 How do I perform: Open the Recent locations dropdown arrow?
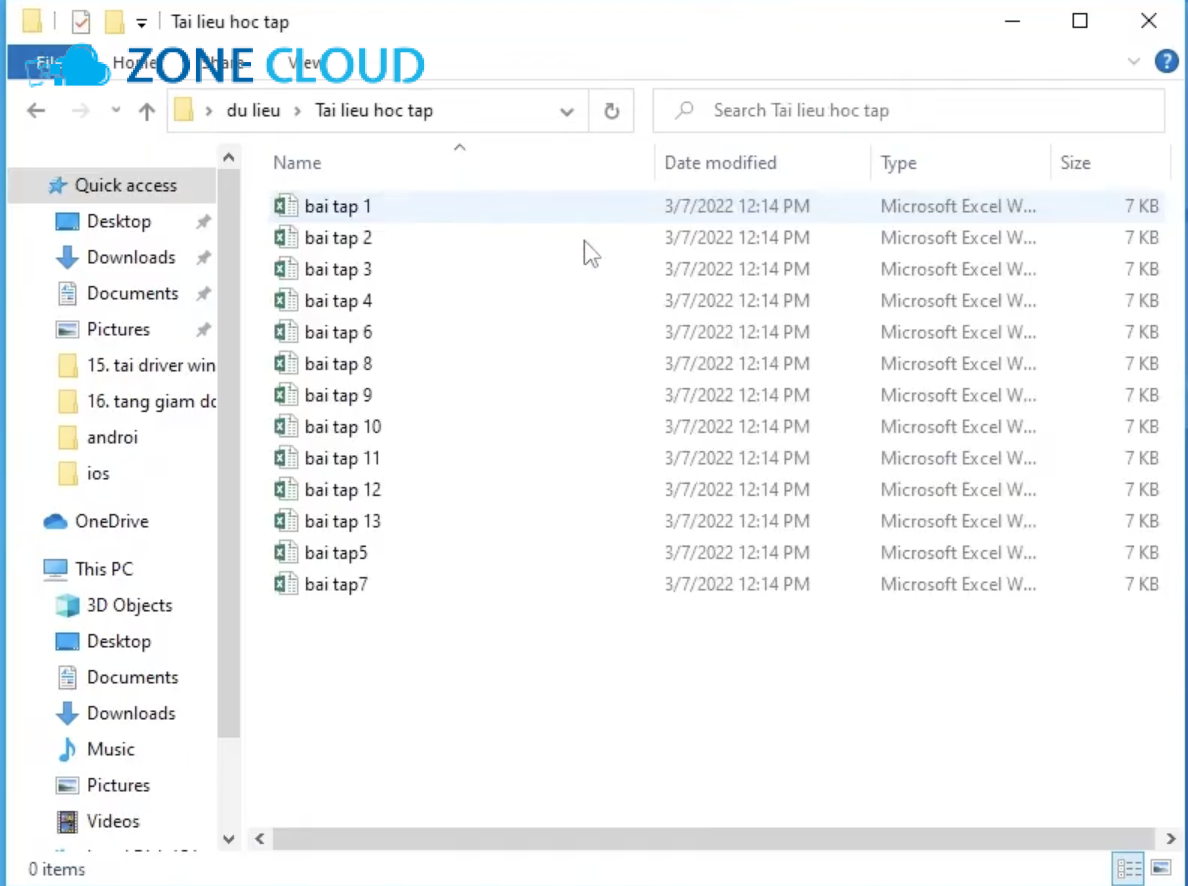tap(115, 111)
